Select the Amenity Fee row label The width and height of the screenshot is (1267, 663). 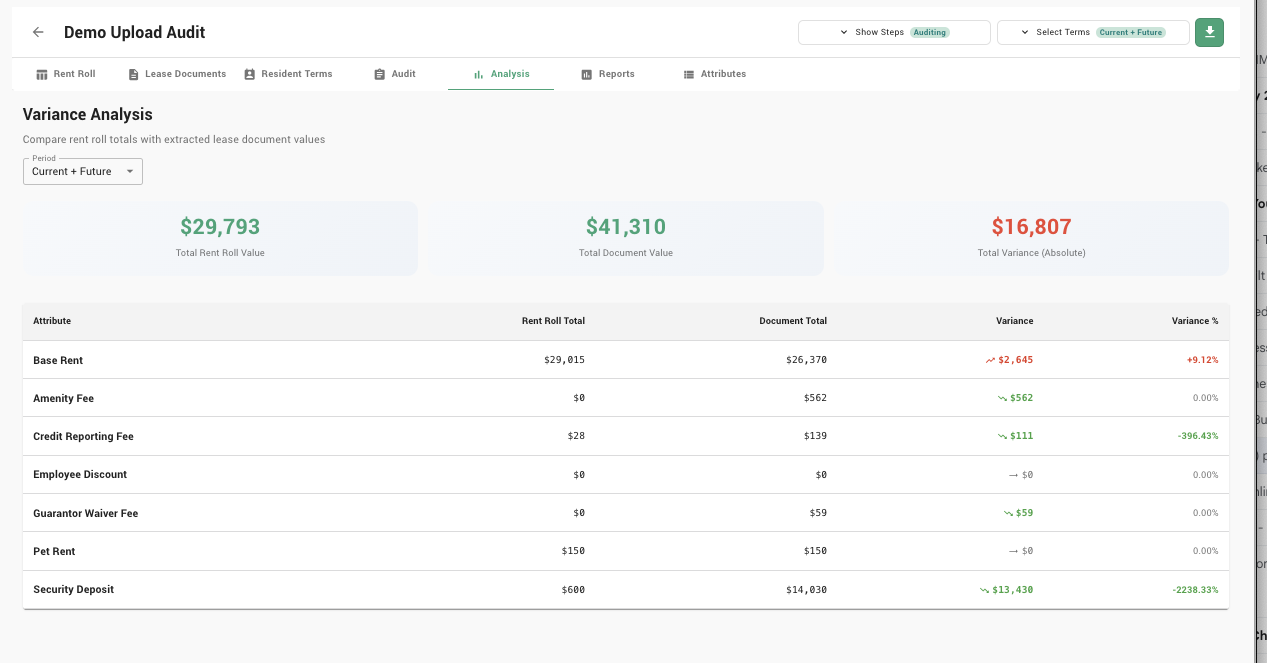[x=63, y=398]
